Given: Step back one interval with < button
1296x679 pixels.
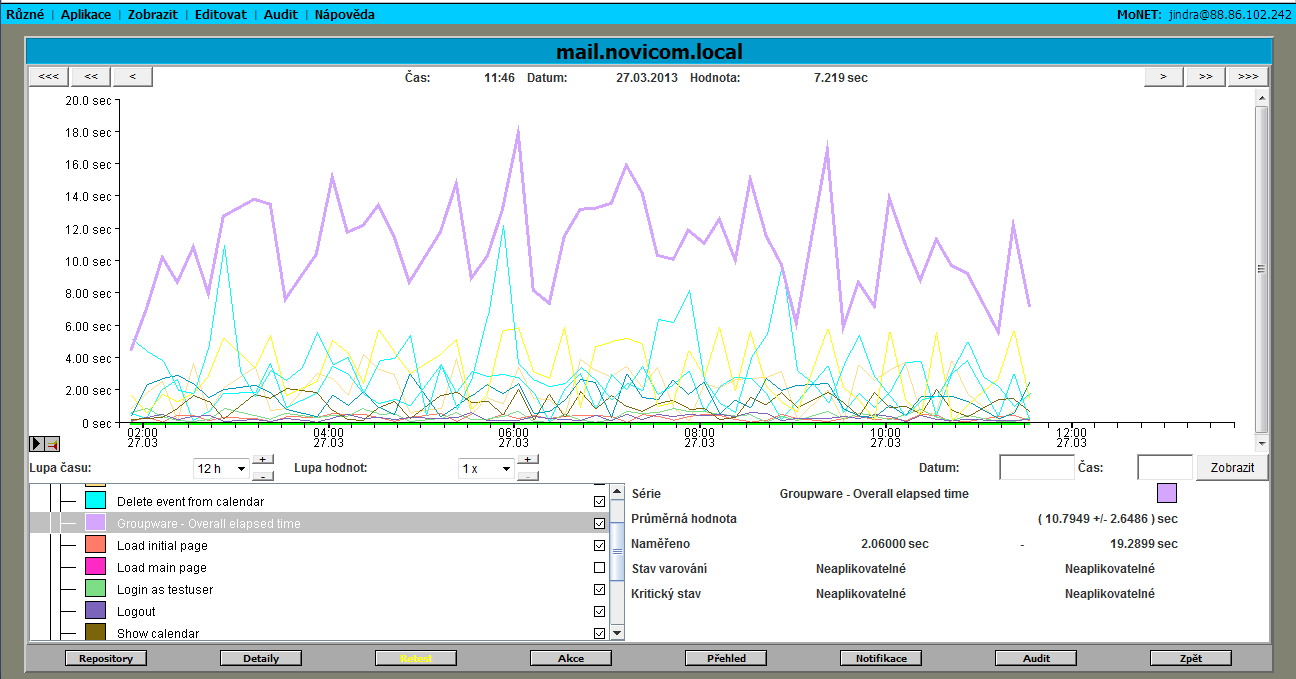Looking at the screenshot, I should coord(132,76).
